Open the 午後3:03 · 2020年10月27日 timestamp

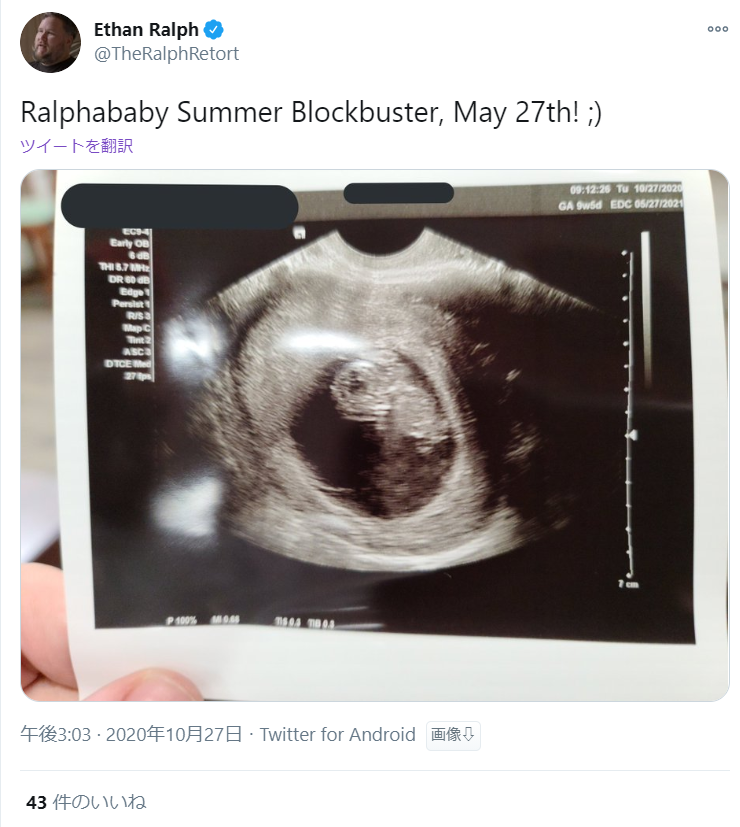[131, 735]
